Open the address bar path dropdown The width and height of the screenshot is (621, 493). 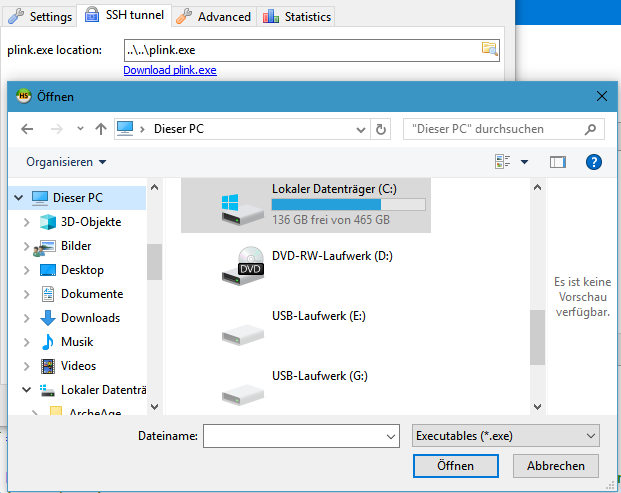pyautogui.click(x=360, y=129)
